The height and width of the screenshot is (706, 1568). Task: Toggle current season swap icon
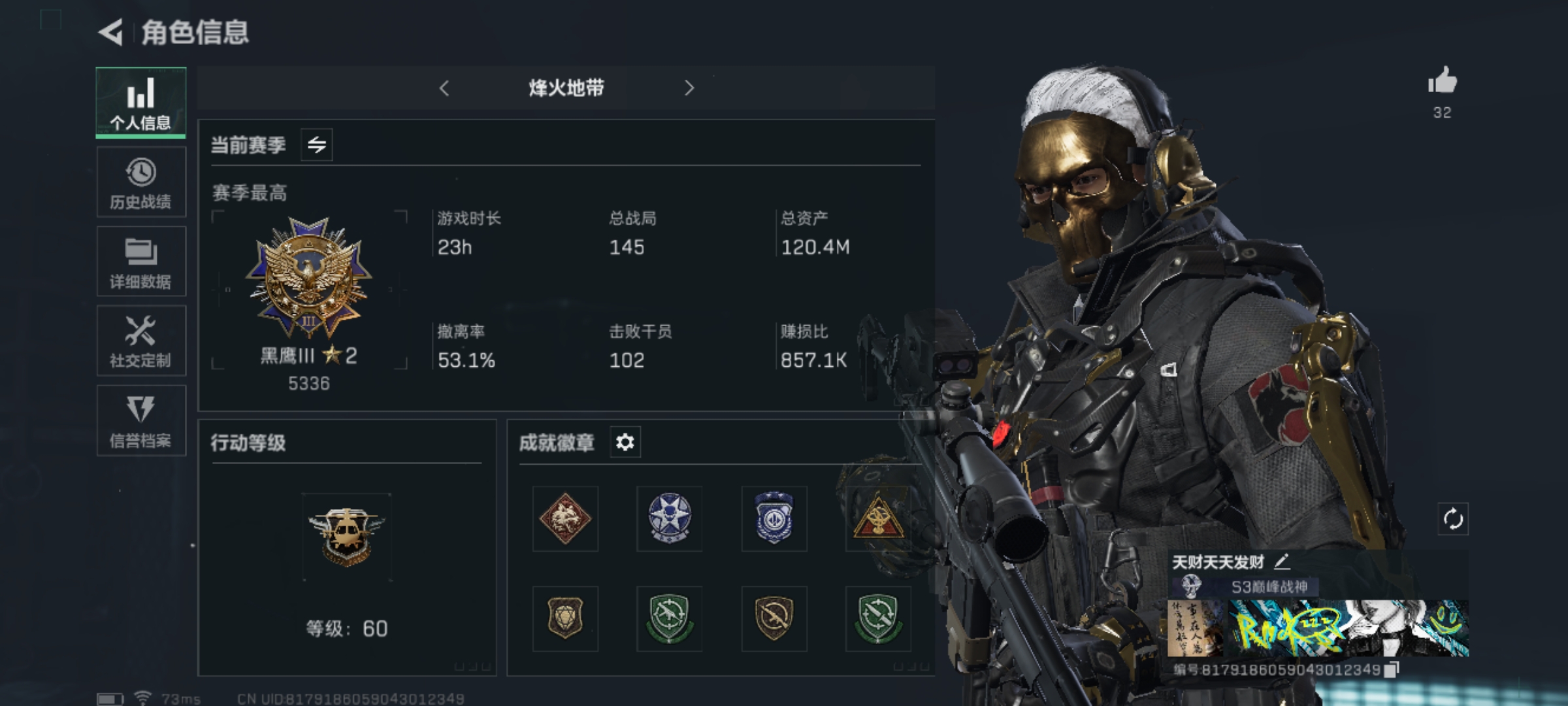tap(317, 144)
